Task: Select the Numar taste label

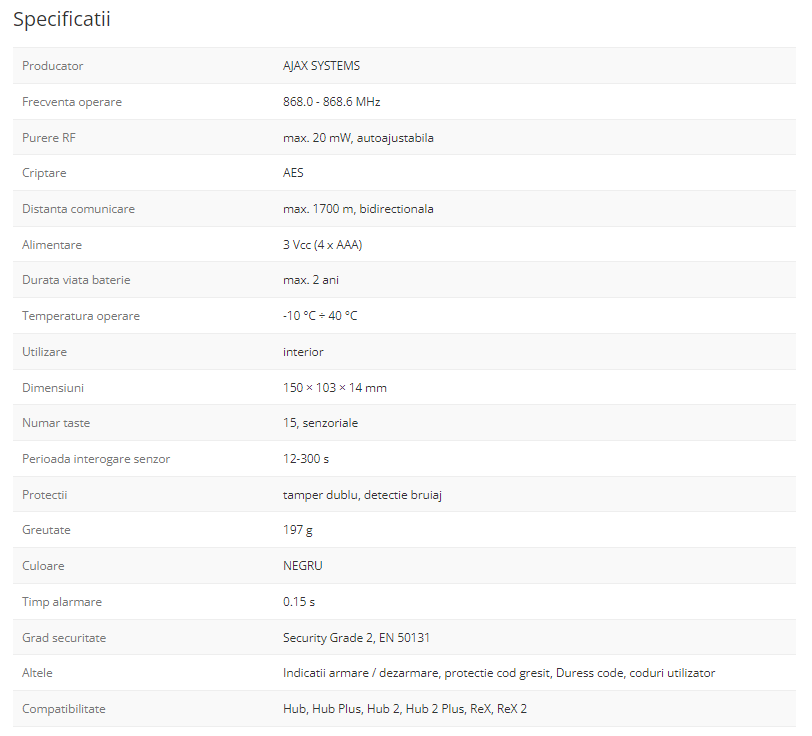Action: [x=56, y=423]
